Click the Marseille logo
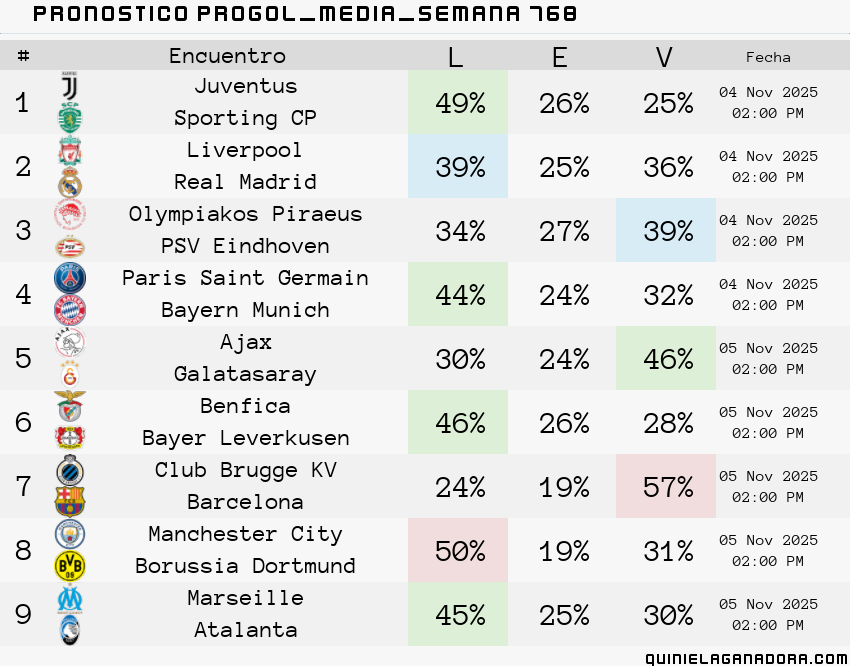 (70, 599)
